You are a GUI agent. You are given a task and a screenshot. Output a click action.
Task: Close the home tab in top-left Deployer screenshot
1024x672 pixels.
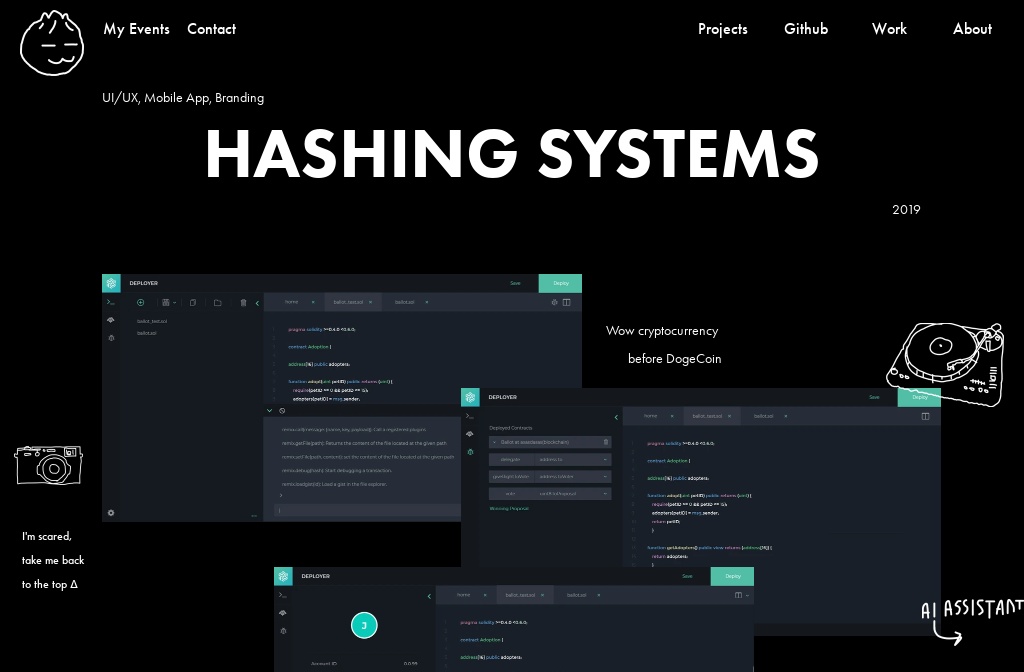313,302
